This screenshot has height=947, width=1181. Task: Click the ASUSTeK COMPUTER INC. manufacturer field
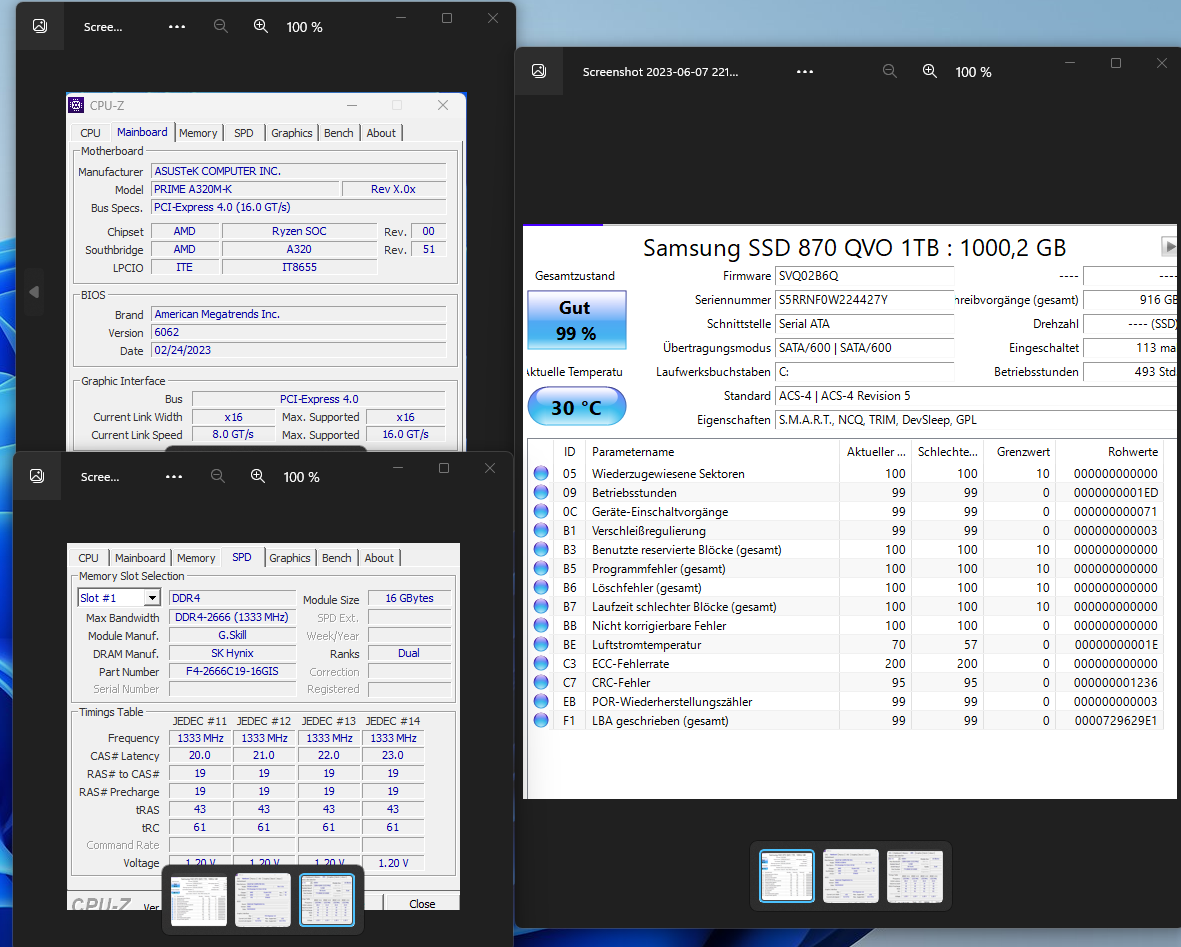(x=299, y=171)
